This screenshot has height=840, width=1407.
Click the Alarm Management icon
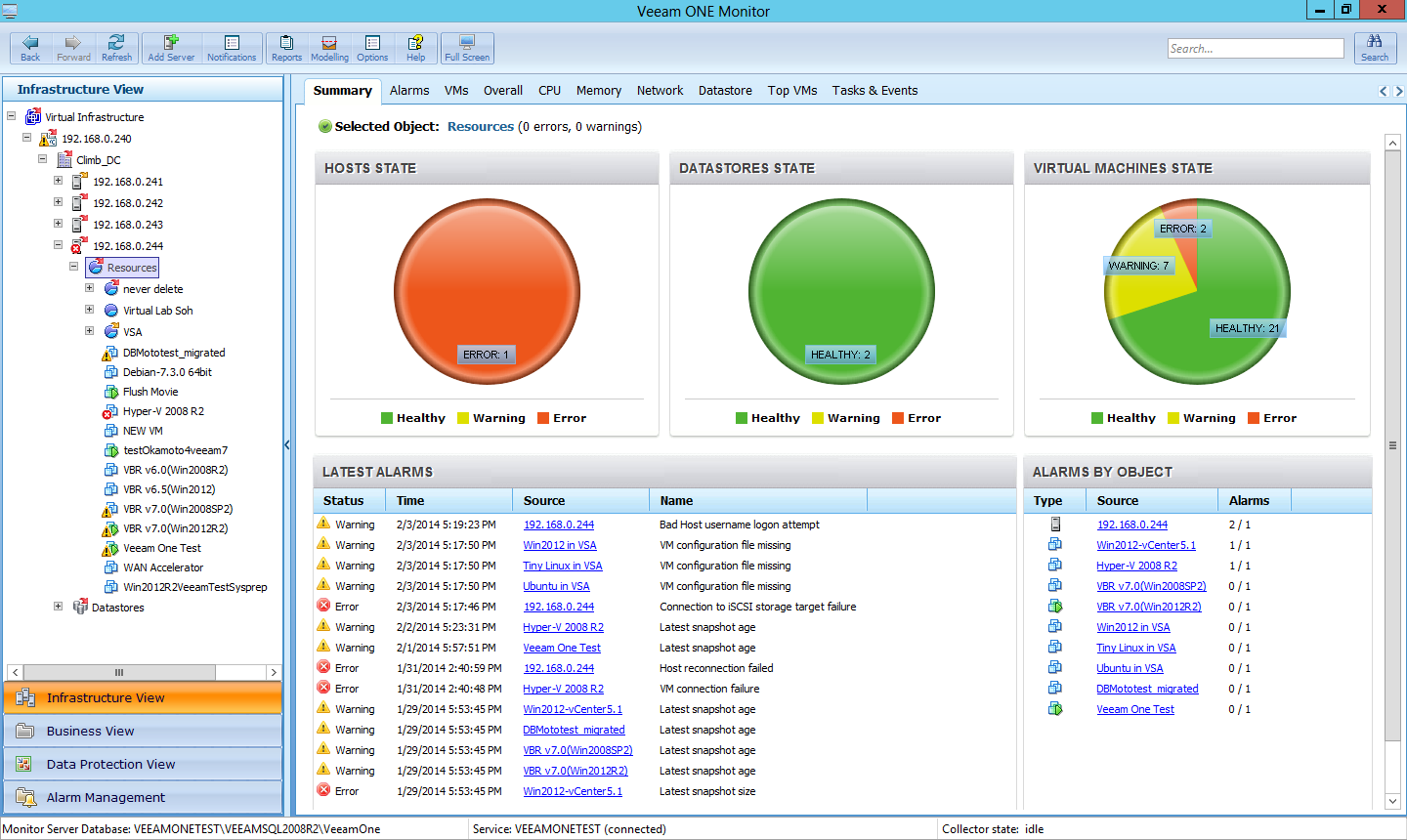(x=25, y=797)
